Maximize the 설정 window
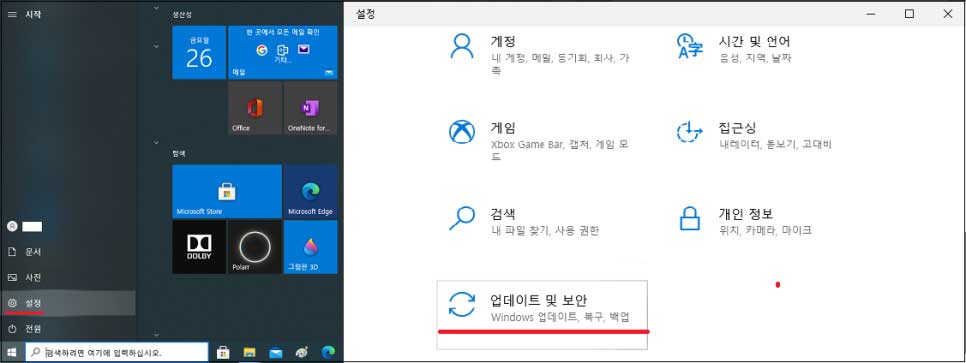Viewport: 966px width, 363px height. (x=909, y=14)
